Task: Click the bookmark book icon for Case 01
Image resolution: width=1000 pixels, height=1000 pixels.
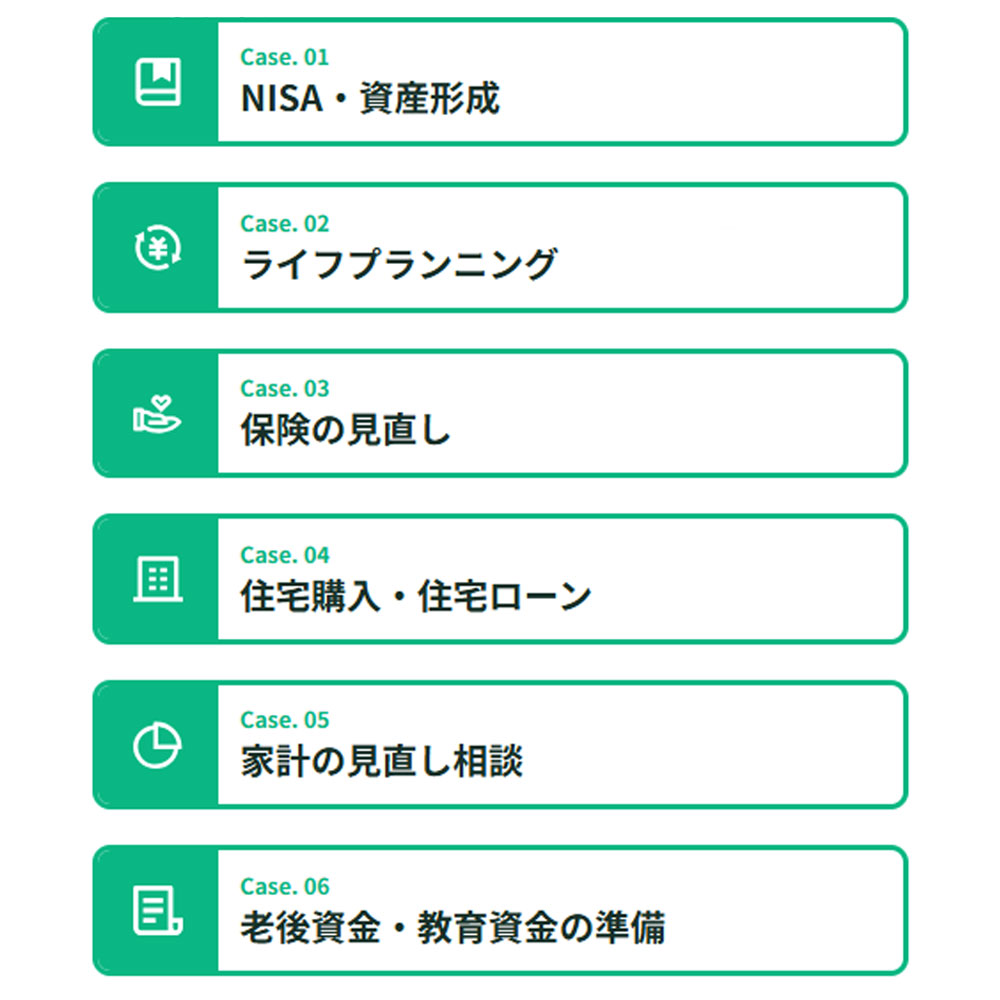Action: pyautogui.click(x=158, y=82)
